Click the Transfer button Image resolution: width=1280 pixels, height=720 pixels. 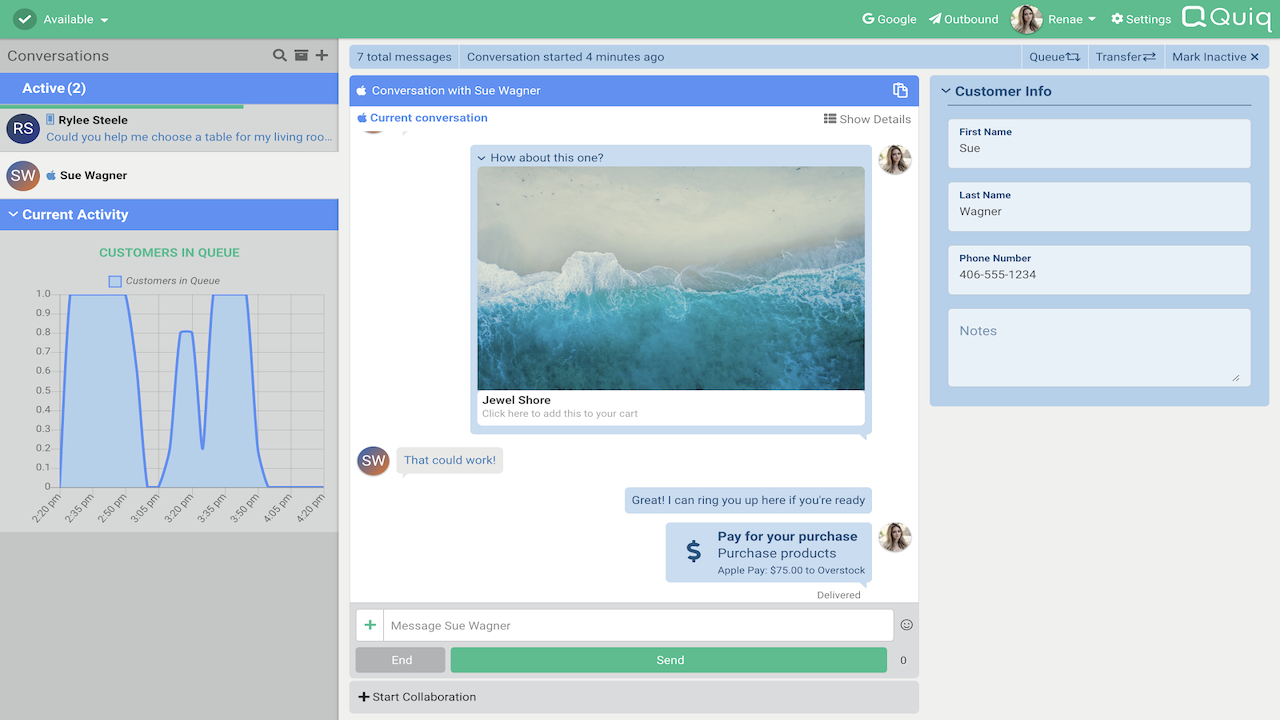point(1125,57)
